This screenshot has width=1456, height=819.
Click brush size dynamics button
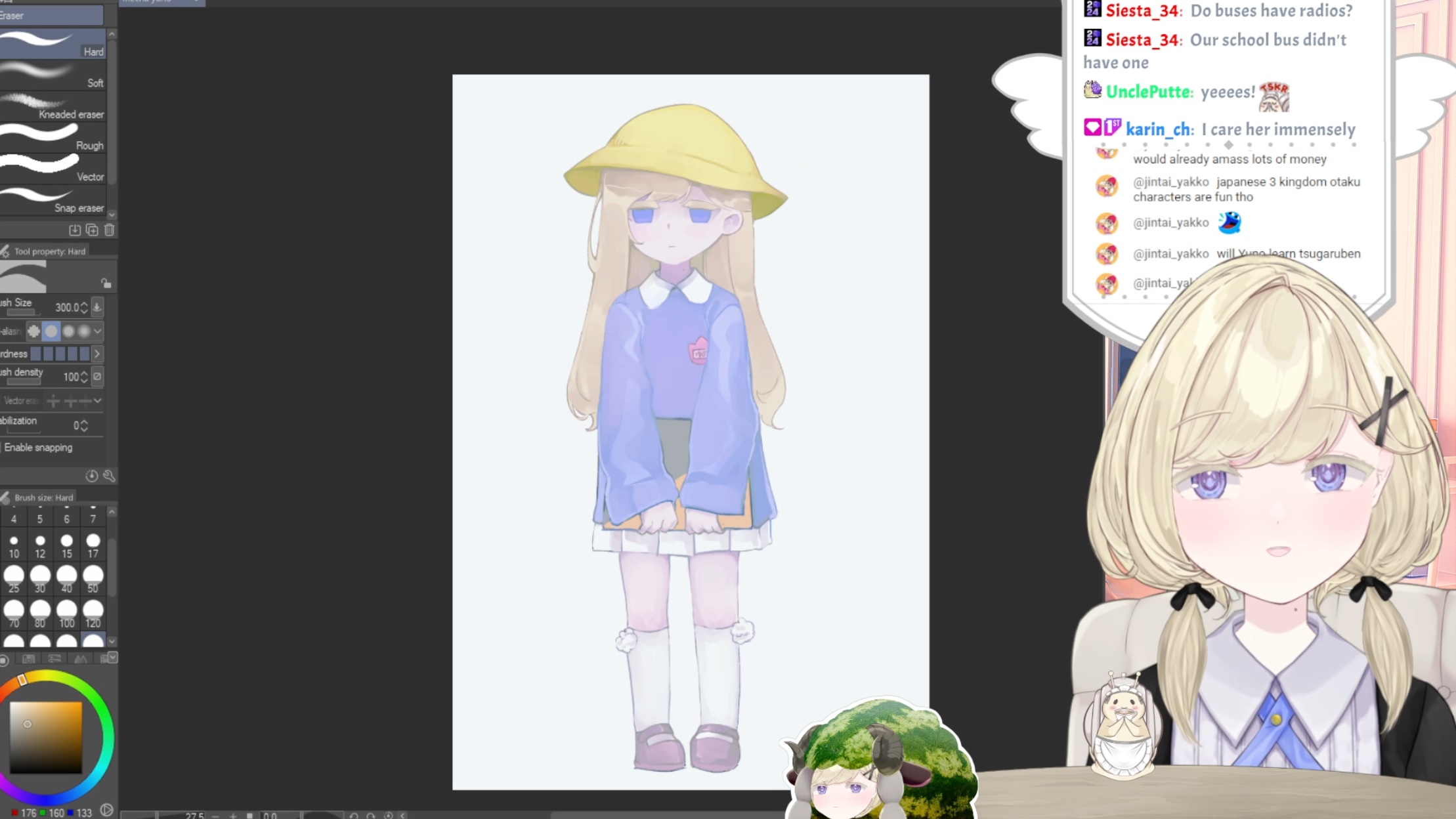(x=97, y=307)
